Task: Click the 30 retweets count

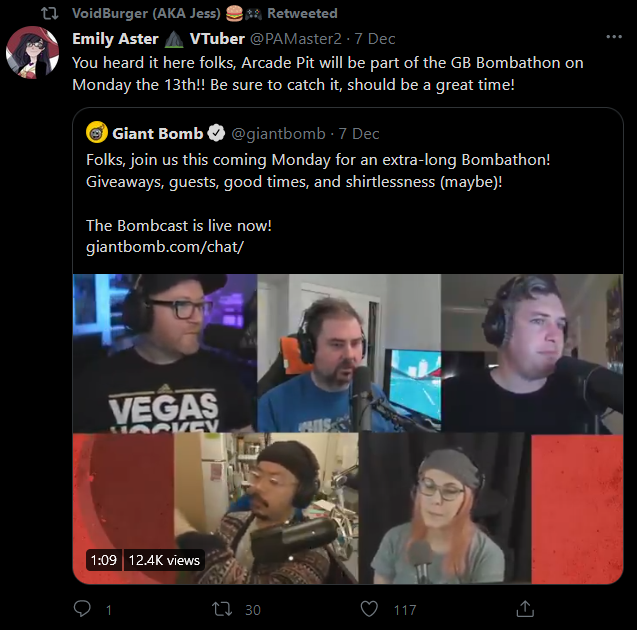Action: (253, 610)
